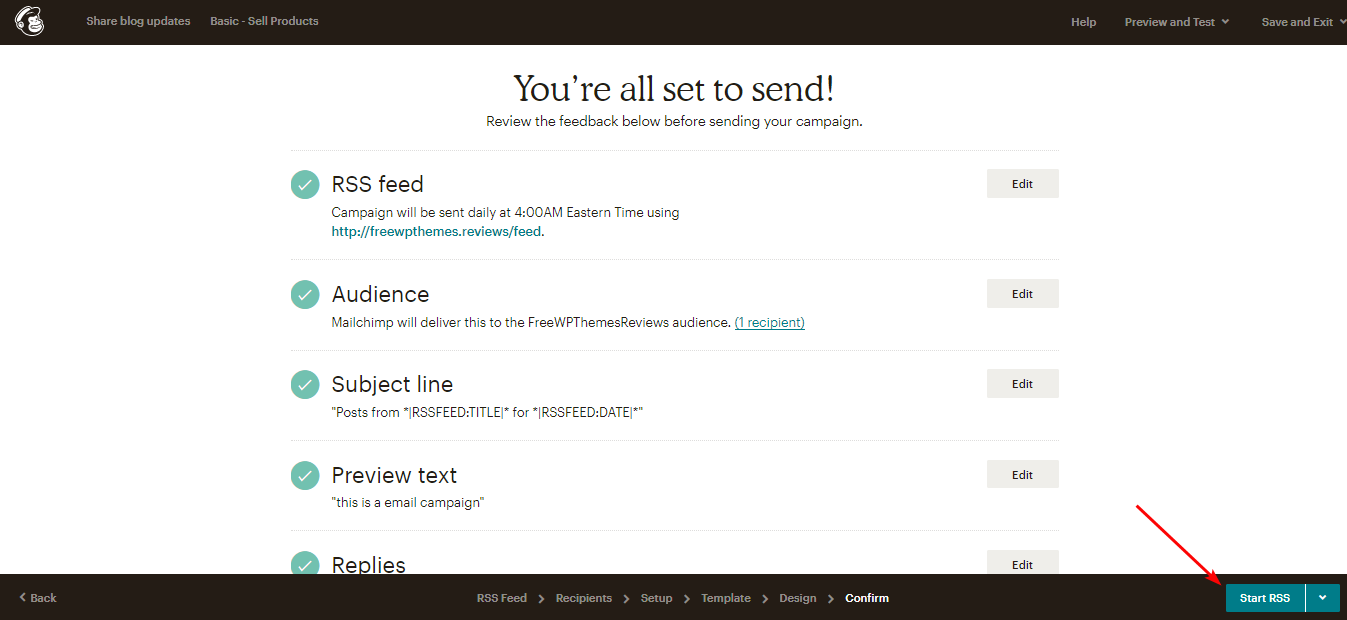
Task: Click the Mailchimp monkey logo
Action: pyautogui.click(x=29, y=21)
